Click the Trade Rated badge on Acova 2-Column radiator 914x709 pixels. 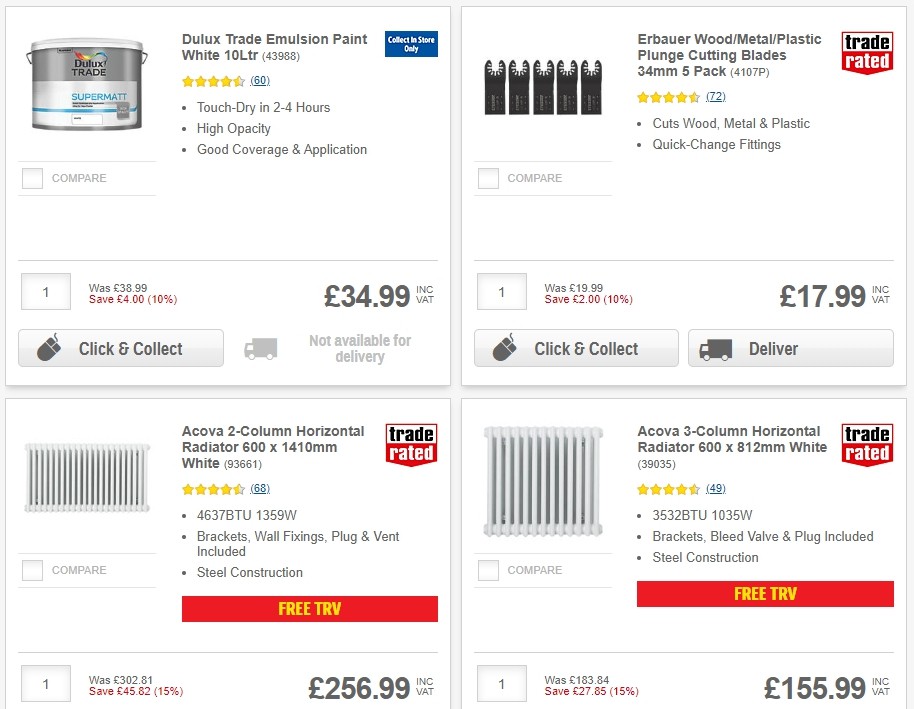coord(411,443)
